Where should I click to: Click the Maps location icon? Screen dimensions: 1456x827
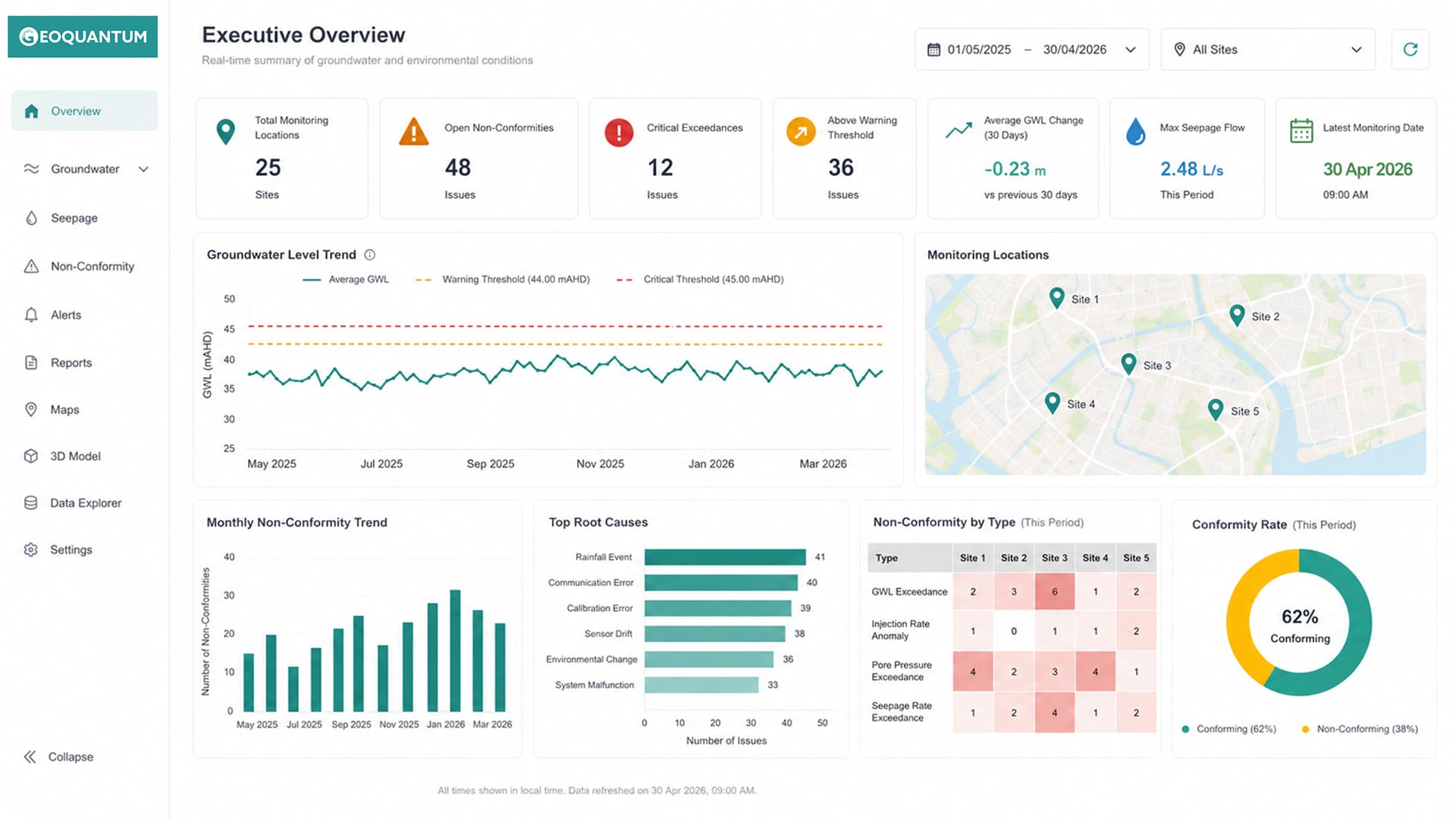coord(31,410)
